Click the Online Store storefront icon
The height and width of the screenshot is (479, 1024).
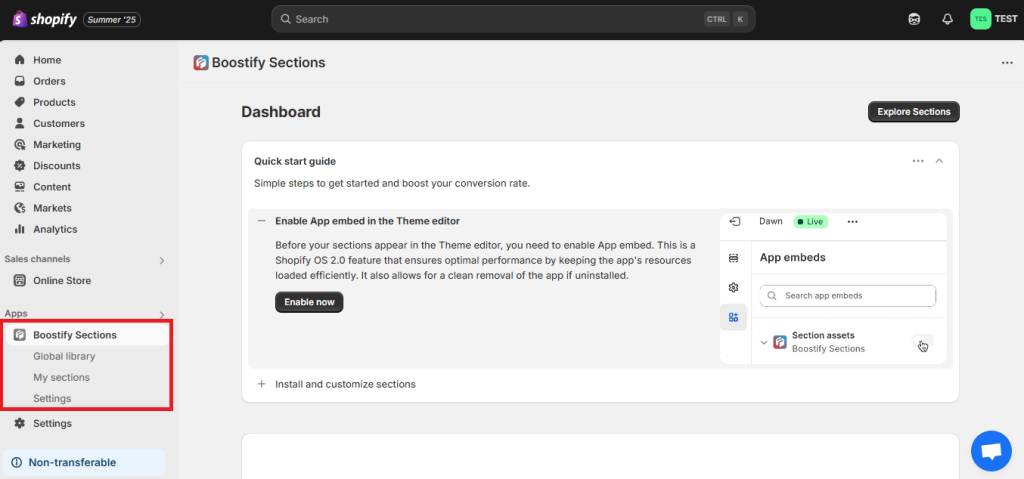(20, 281)
